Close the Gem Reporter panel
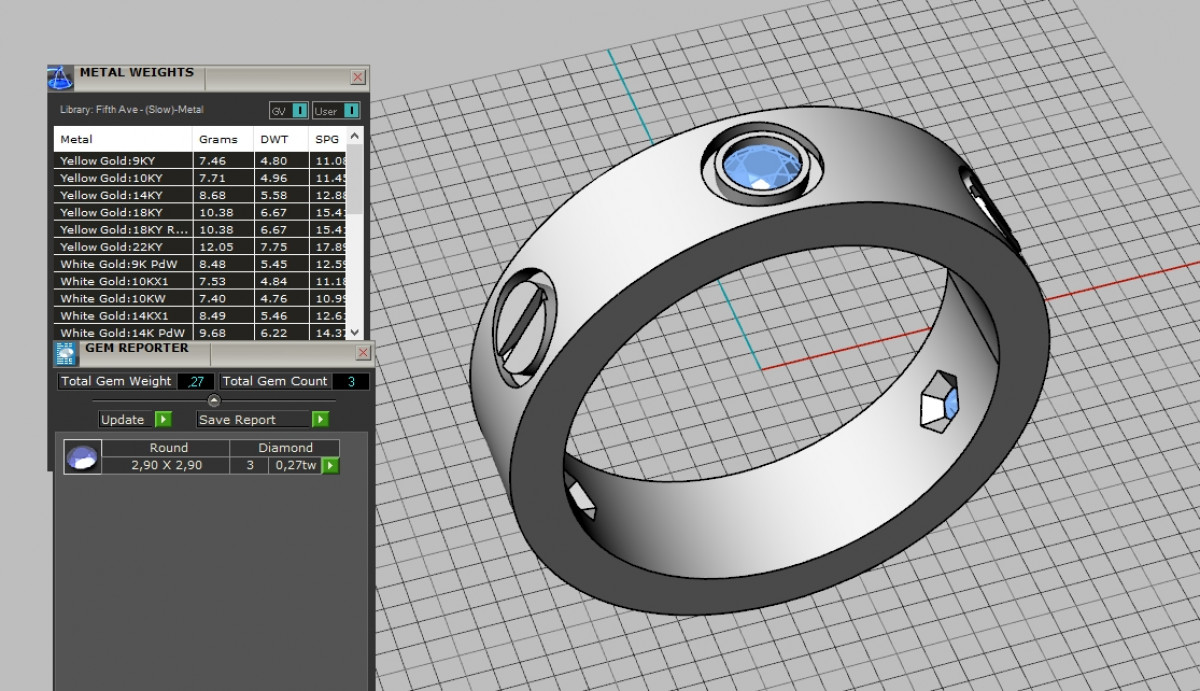Screen dimensions: 1200x691 click(362, 353)
